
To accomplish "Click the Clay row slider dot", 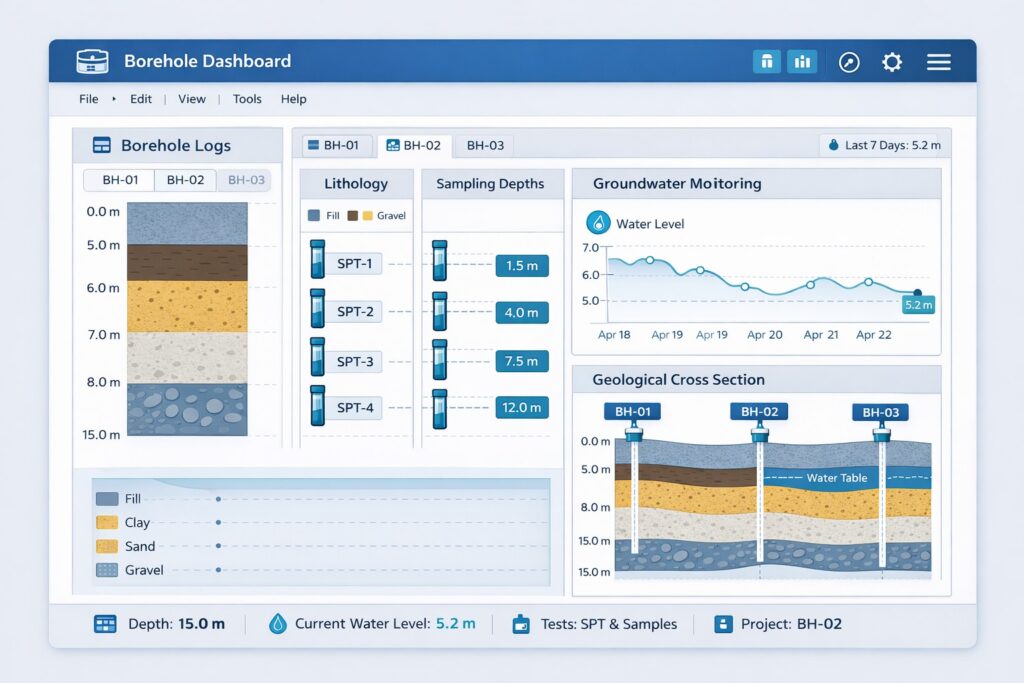I will pos(218,522).
